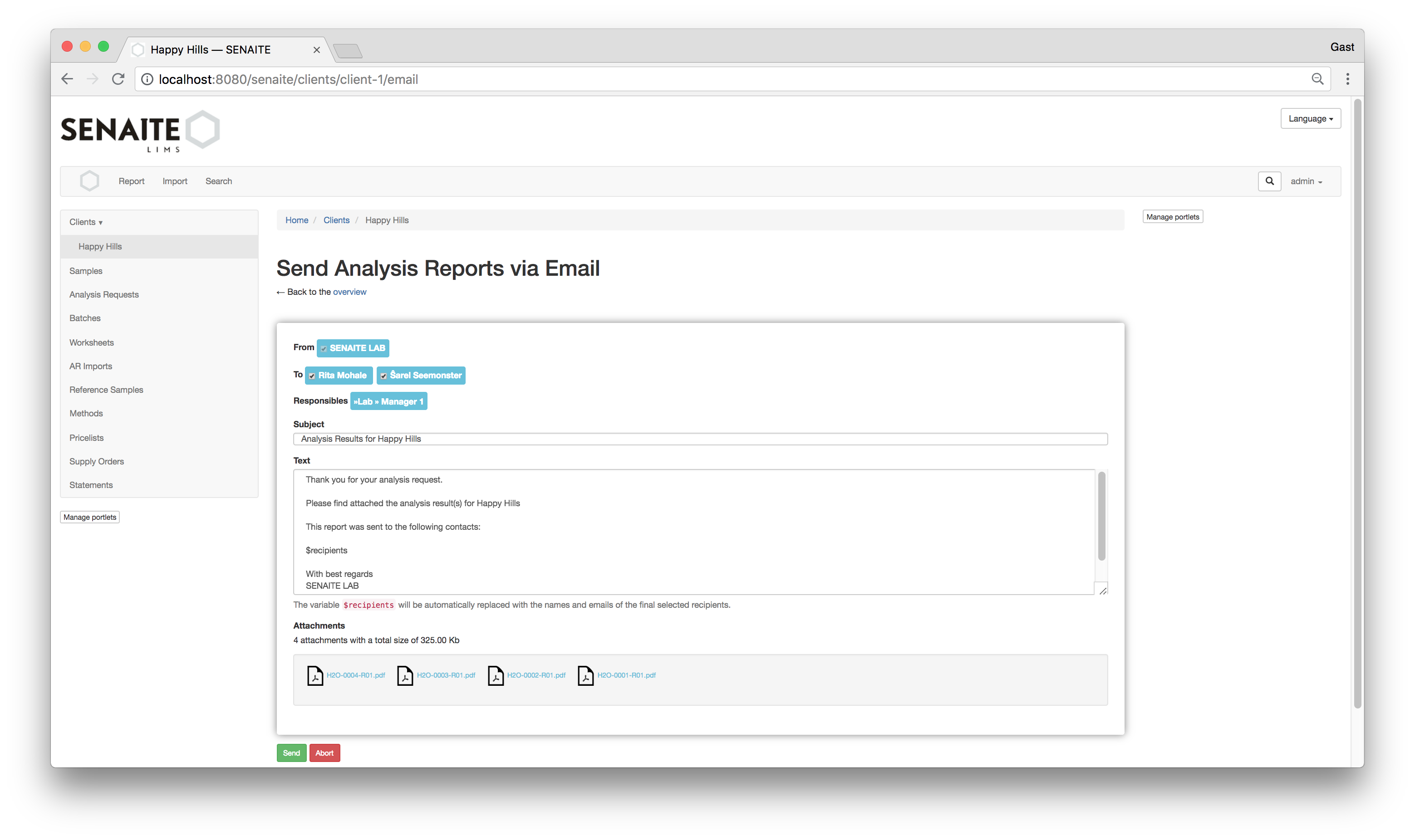Viewport: 1415px width, 840px height.
Task: Open H2O-0001-R01.pdf attachment icon
Action: click(584, 675)
